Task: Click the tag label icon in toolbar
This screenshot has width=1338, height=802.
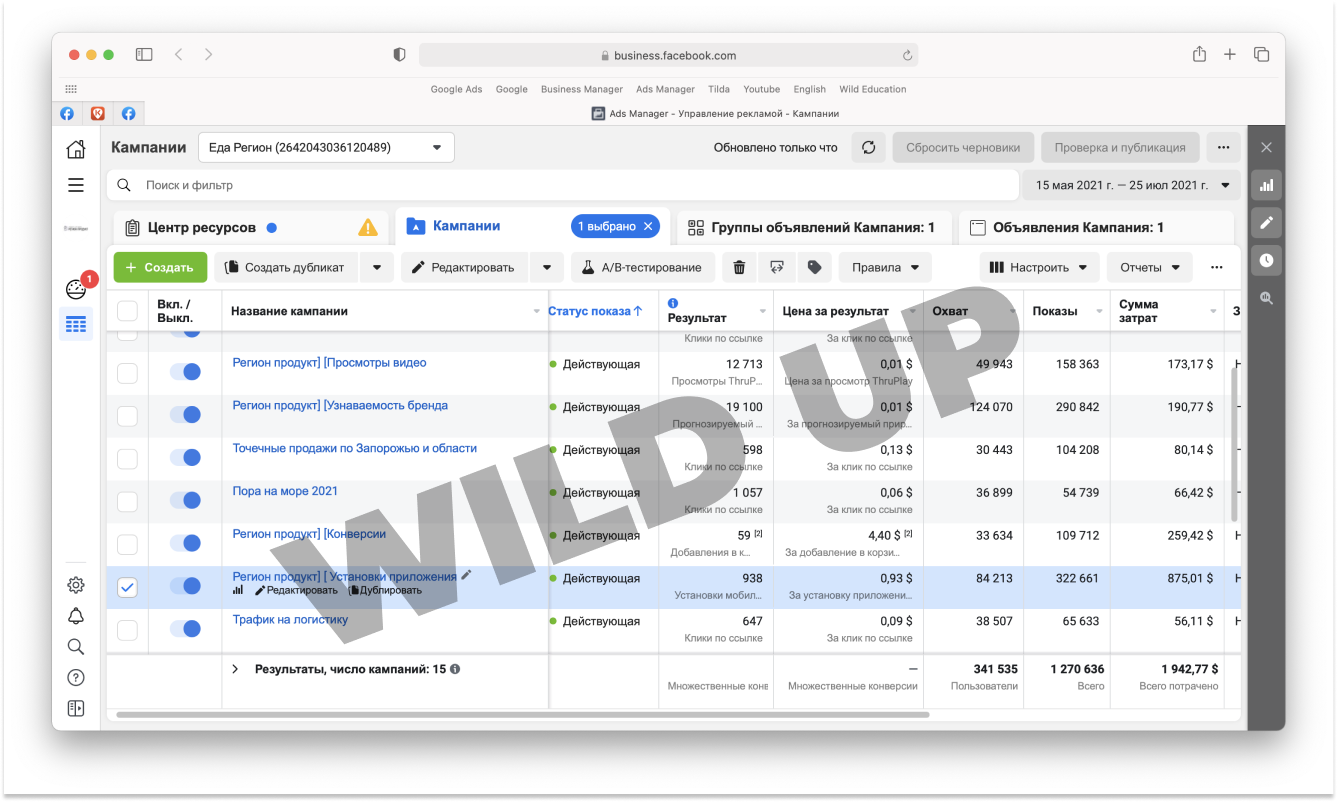Action: pos(814,267)
